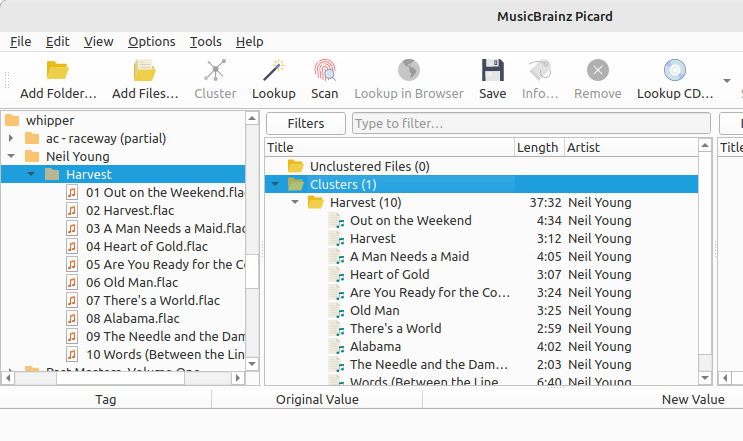Run Lookup with the wand icon
743x441 pixels.
(x=273, y=70)
